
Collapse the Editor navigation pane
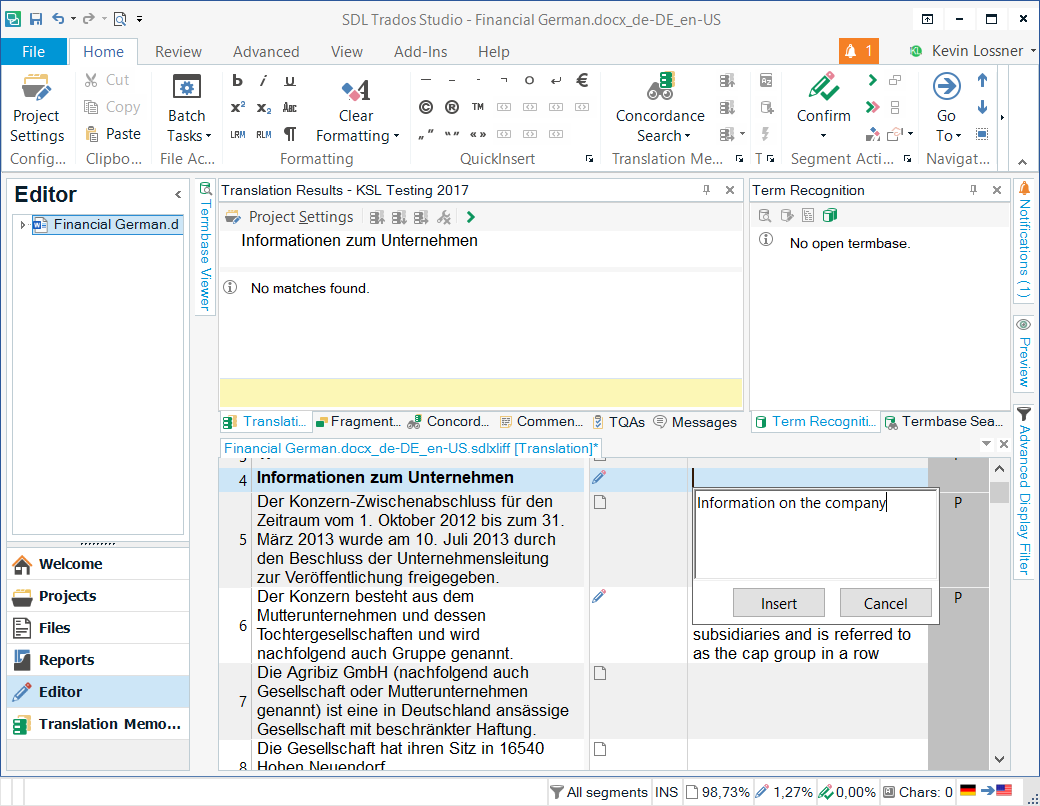click(x=178, y=194)
